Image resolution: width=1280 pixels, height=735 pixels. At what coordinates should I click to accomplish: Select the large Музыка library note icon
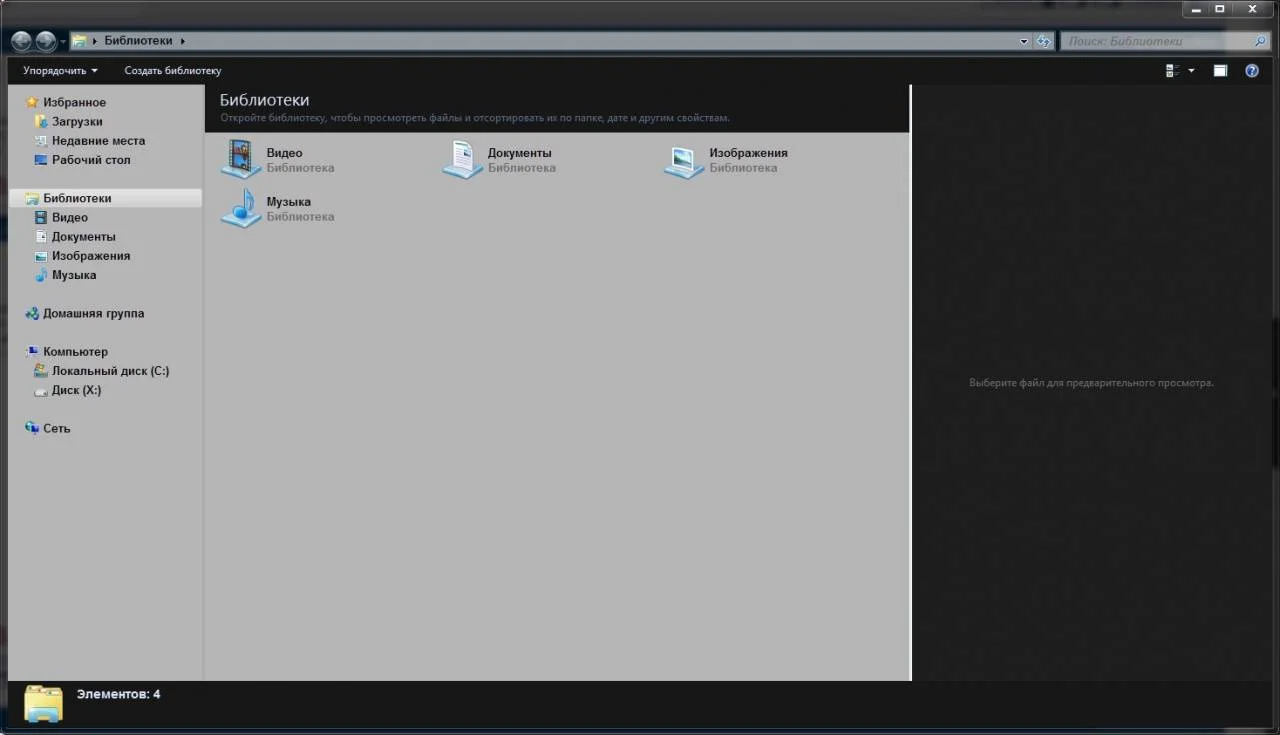pos(241,208)
